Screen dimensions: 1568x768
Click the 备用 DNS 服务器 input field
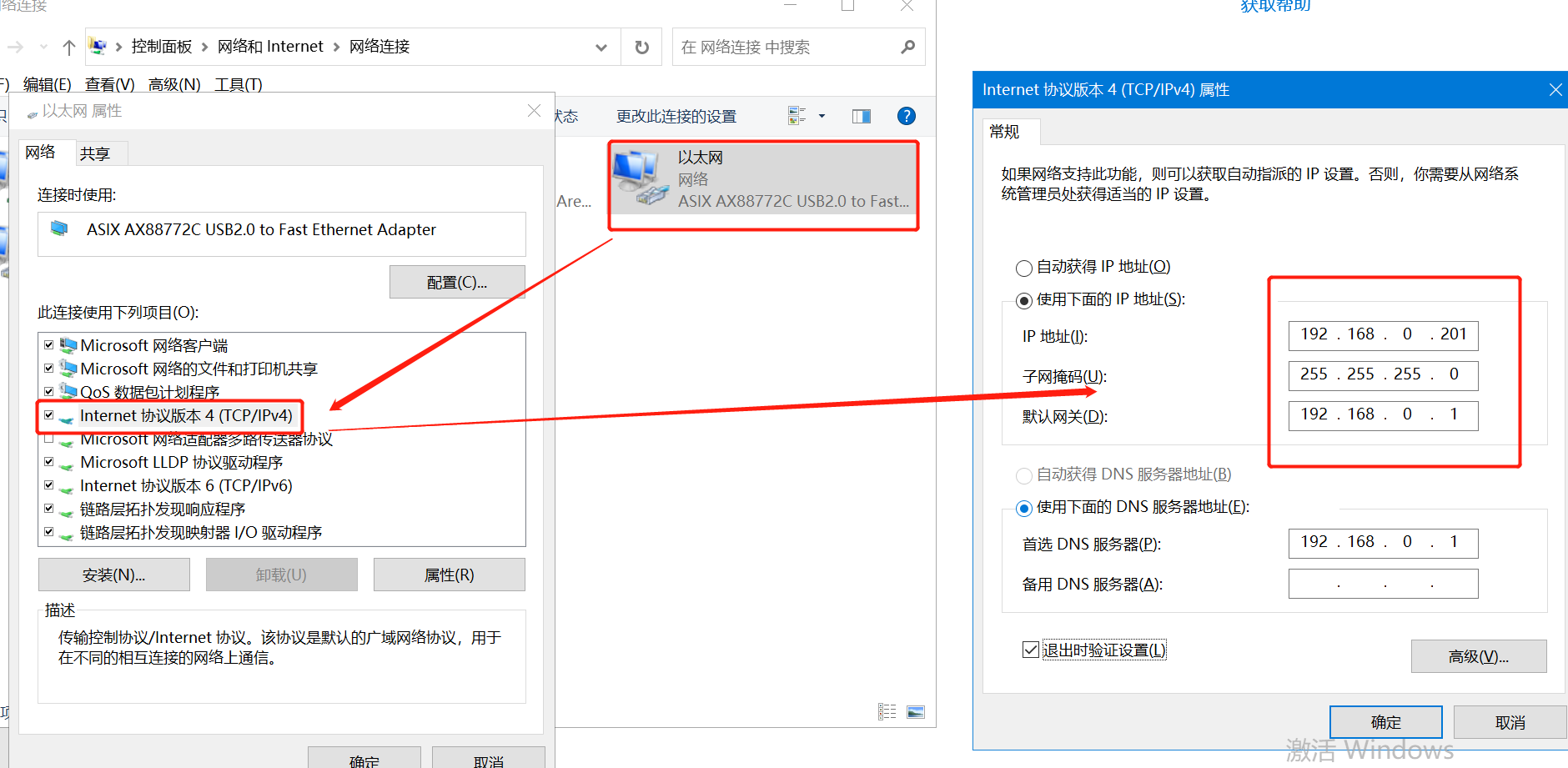(x=1383, y=584)
